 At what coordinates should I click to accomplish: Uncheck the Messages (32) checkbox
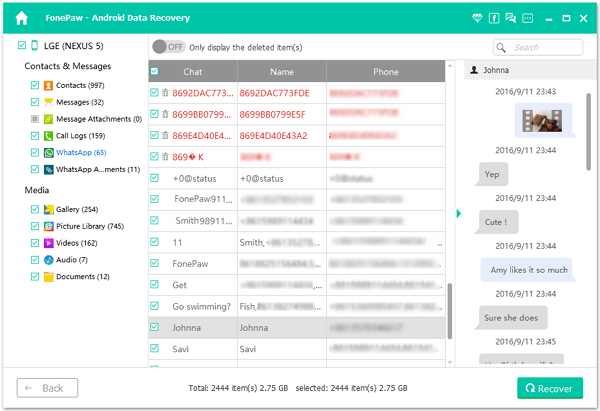tap(35, 102)
